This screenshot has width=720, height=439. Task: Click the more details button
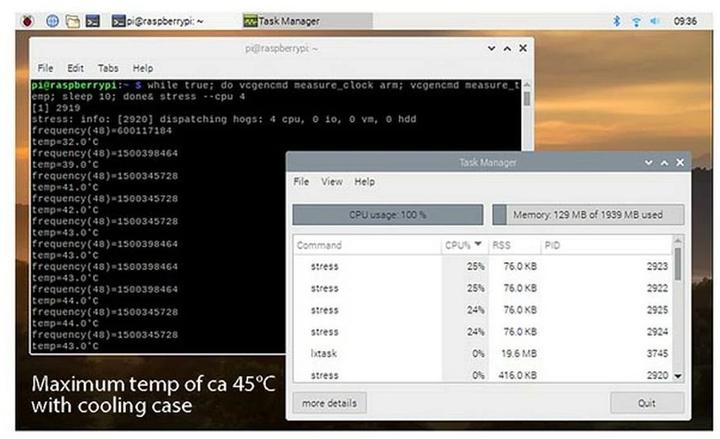[329, 403]
